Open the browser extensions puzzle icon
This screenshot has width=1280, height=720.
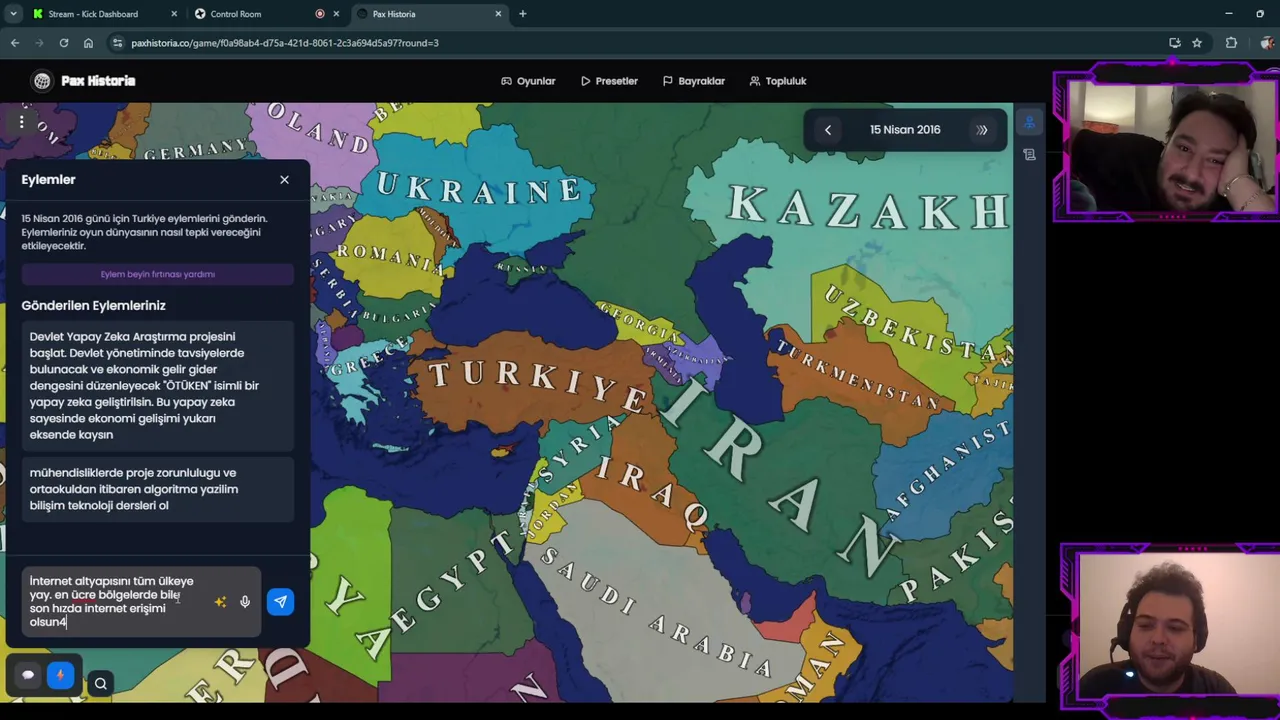[x=1231, y=43]
